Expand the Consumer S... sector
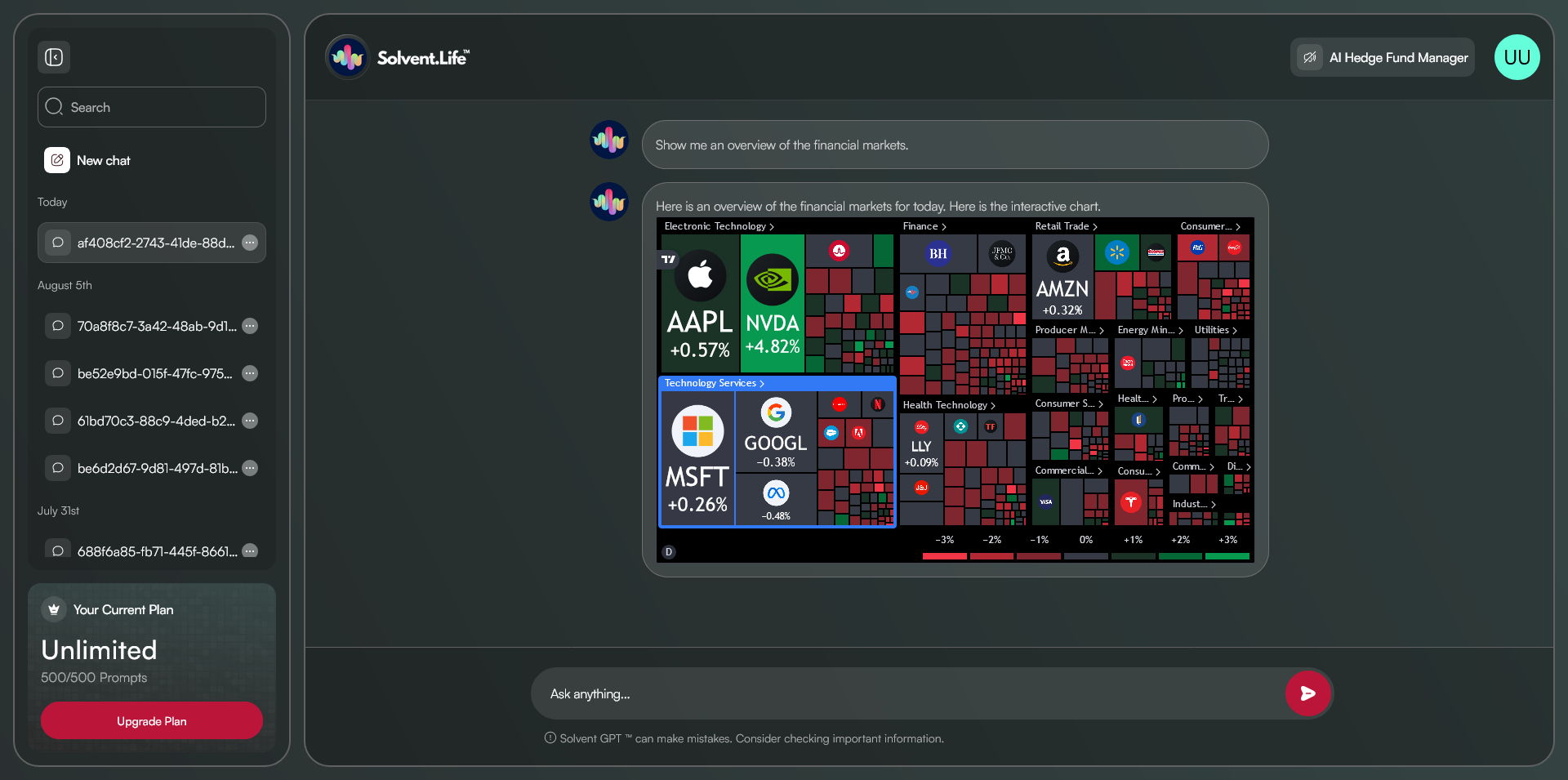1568x780 pixels. click(x=1068, y=403)
